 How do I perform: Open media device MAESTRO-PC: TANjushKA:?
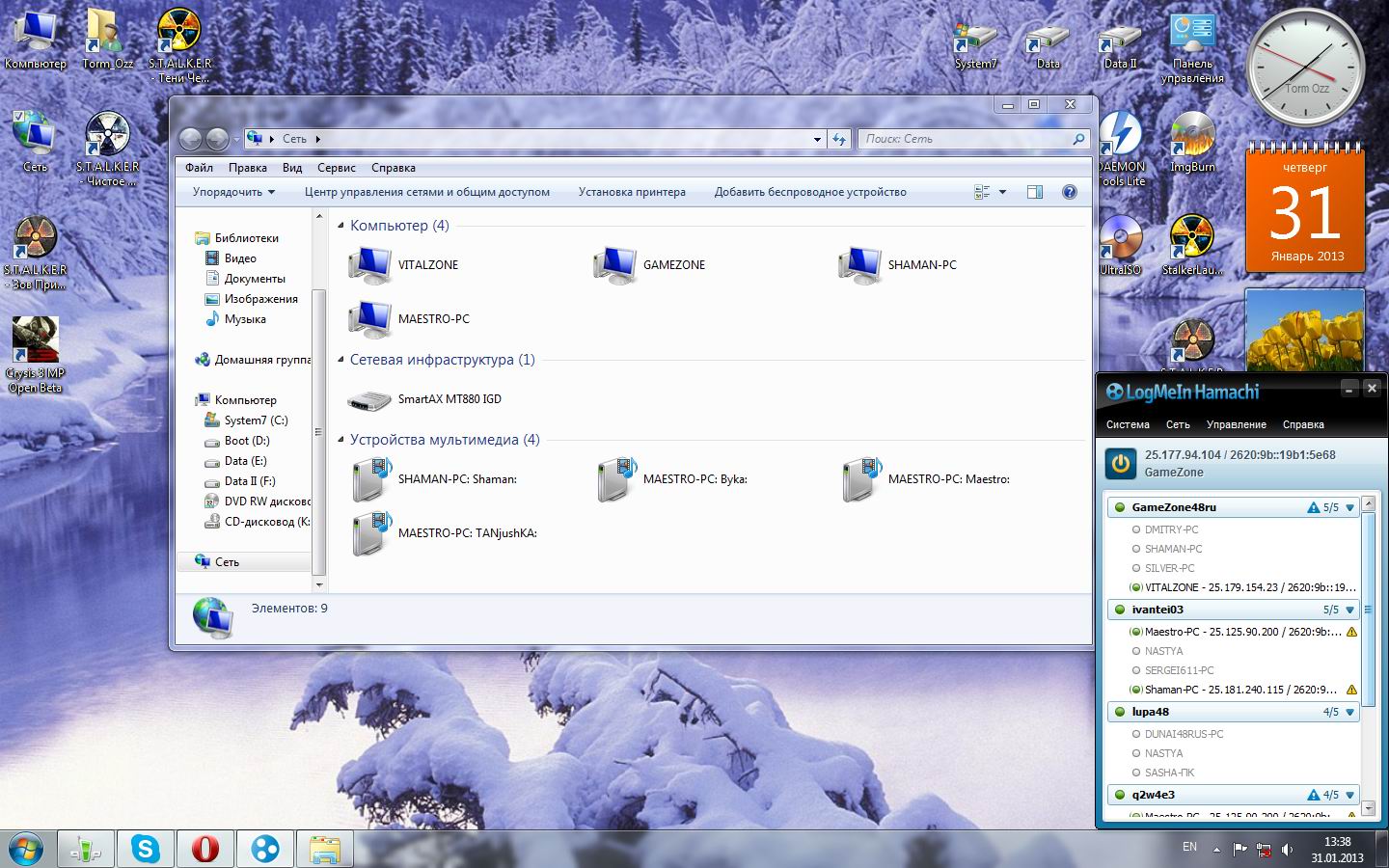point(444,533)
